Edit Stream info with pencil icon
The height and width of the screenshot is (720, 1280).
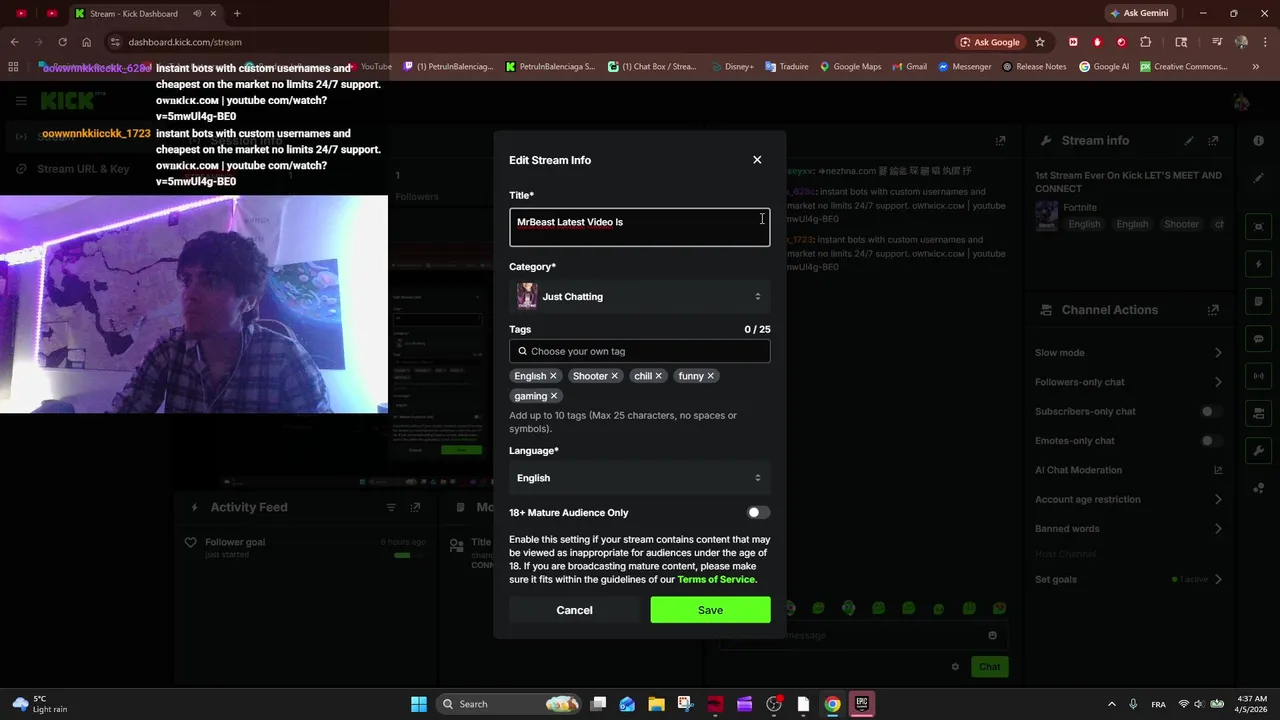click(1189, 141)
